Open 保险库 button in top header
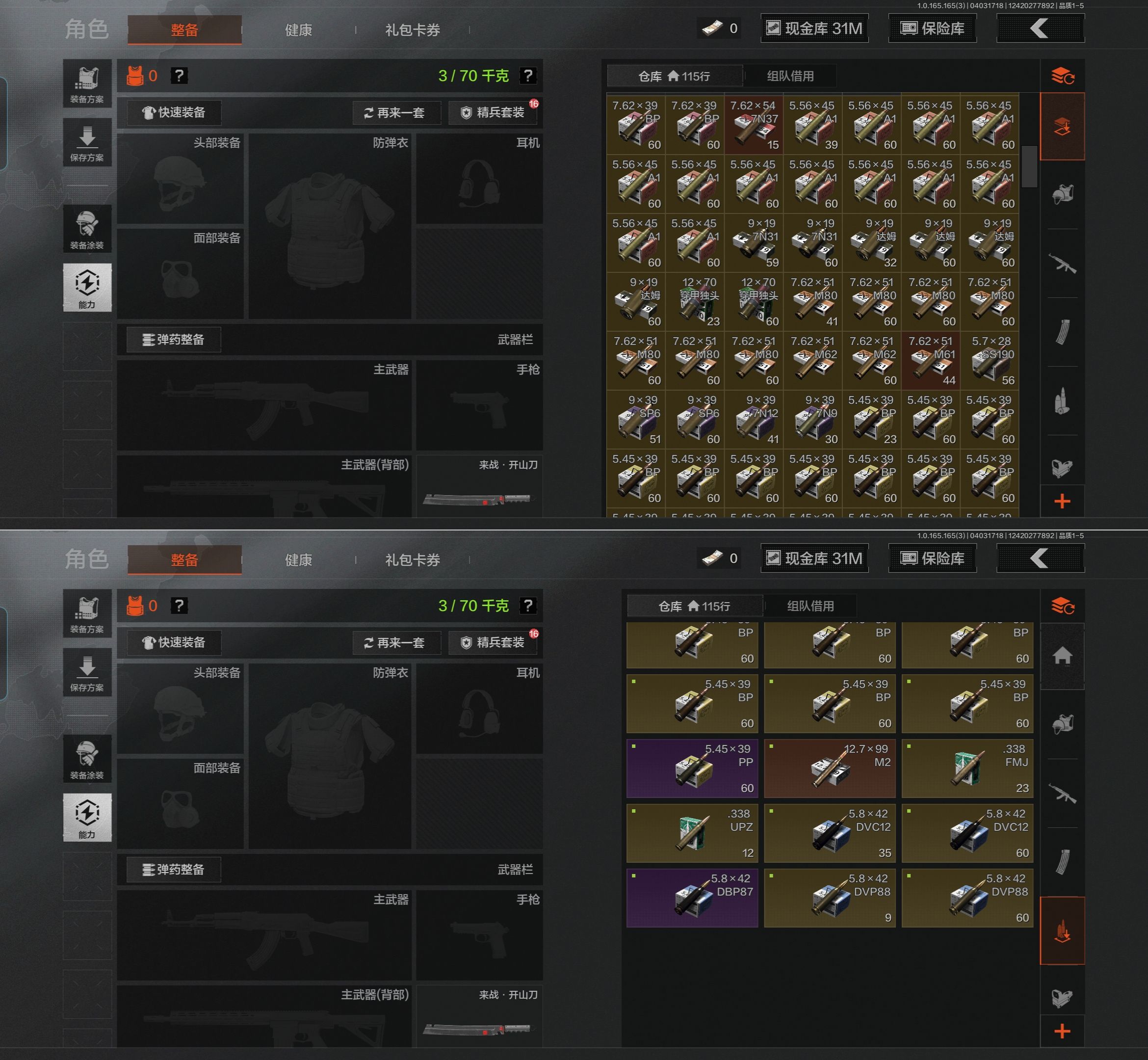 (932, 28)
